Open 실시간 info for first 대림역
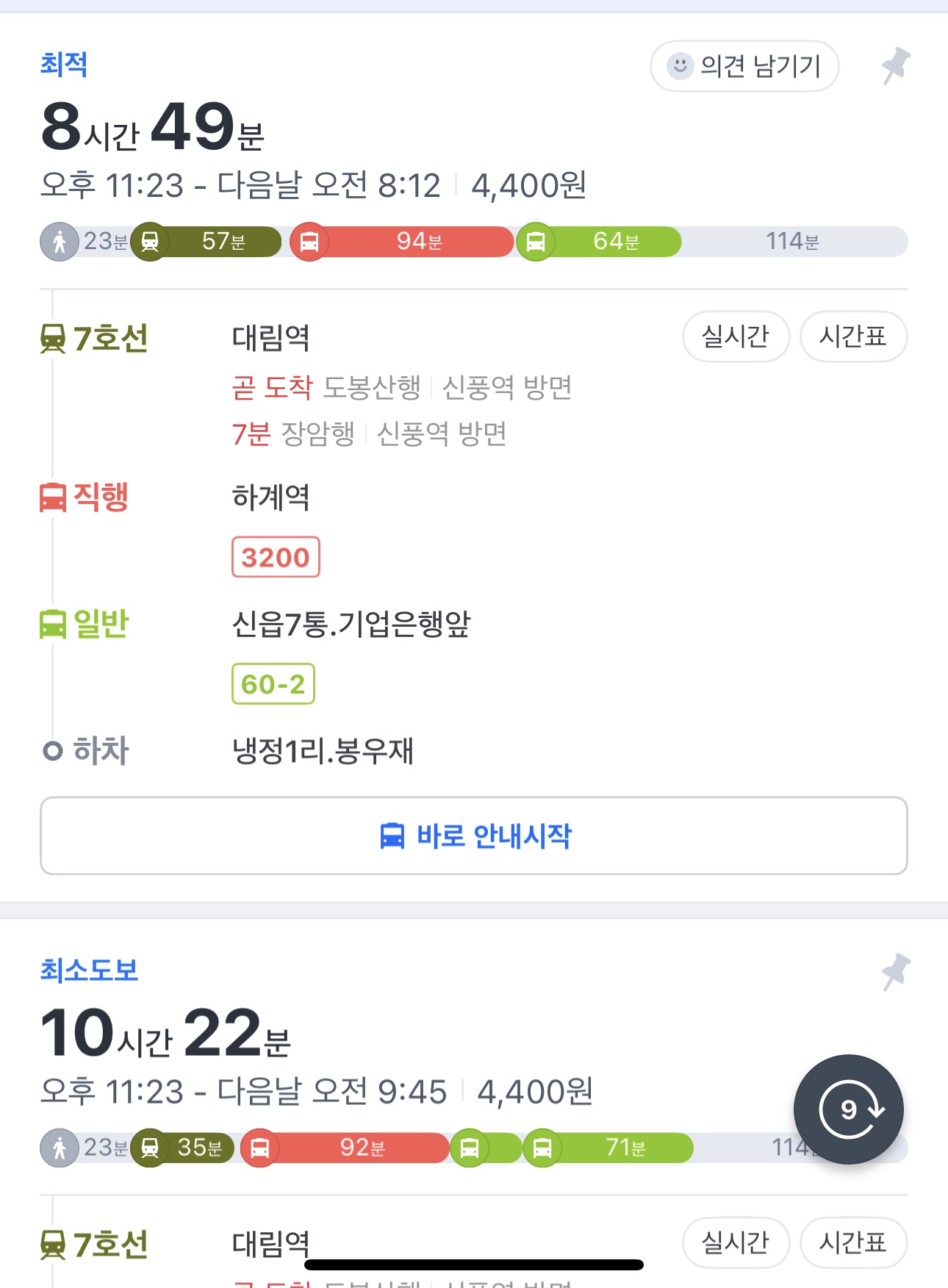The width and height of the screenshot is (948, 1288). coord(736,337)
